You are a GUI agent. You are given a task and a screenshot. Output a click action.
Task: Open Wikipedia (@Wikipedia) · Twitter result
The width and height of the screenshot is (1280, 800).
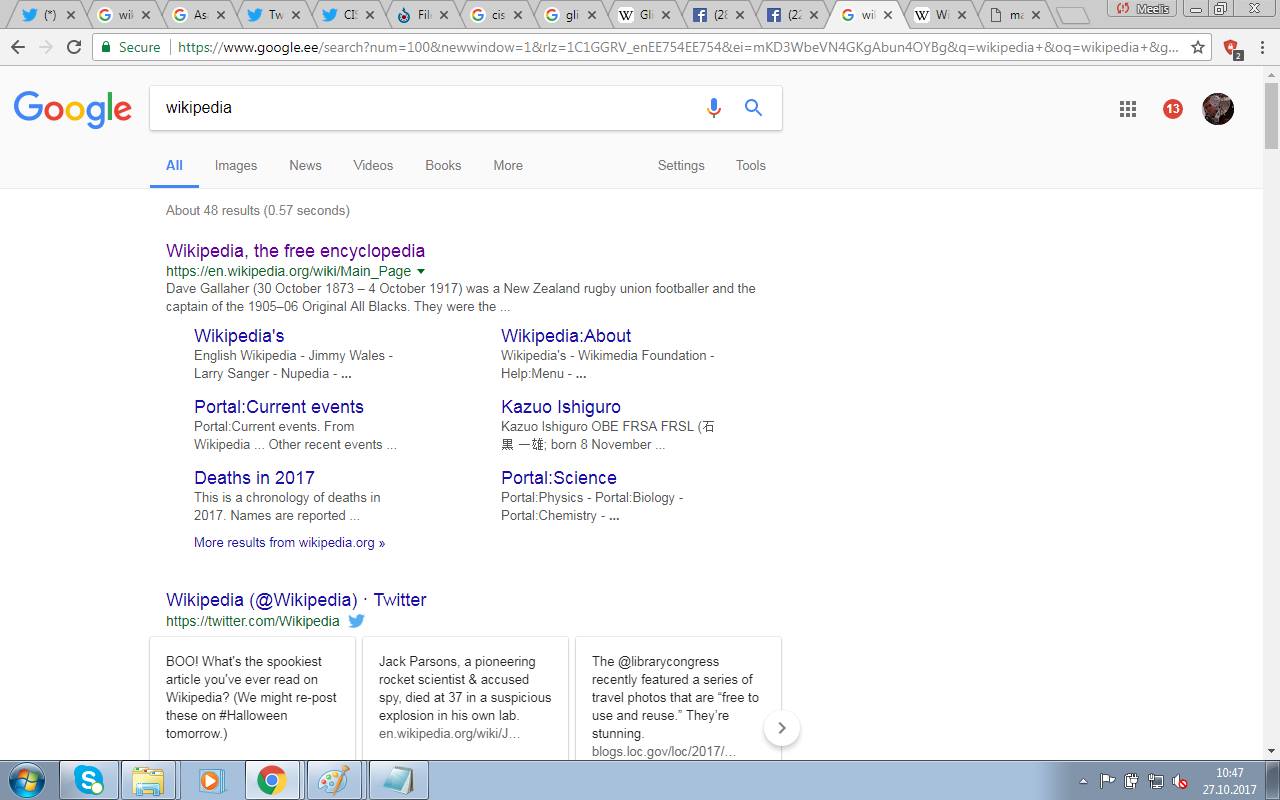click(296, 600)
